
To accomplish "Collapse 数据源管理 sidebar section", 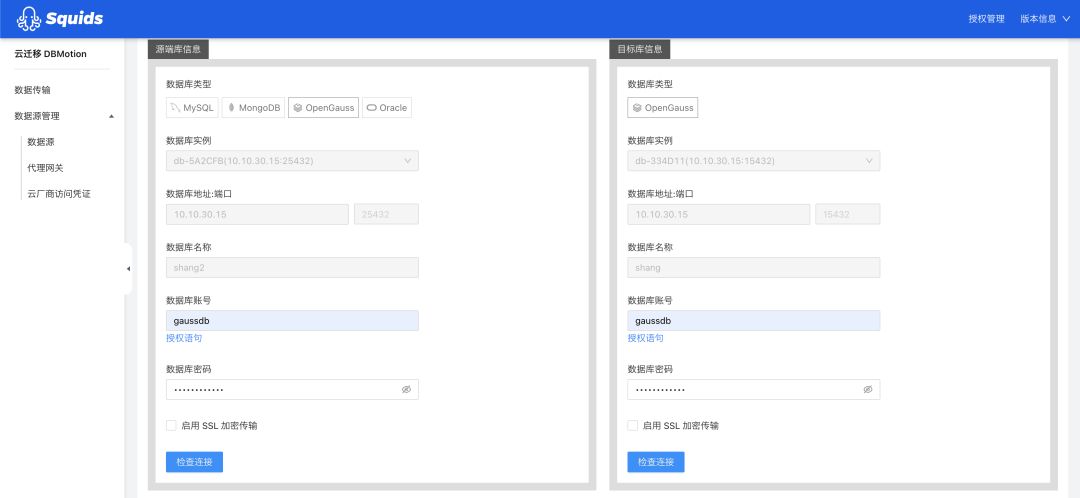I will 64,116.
